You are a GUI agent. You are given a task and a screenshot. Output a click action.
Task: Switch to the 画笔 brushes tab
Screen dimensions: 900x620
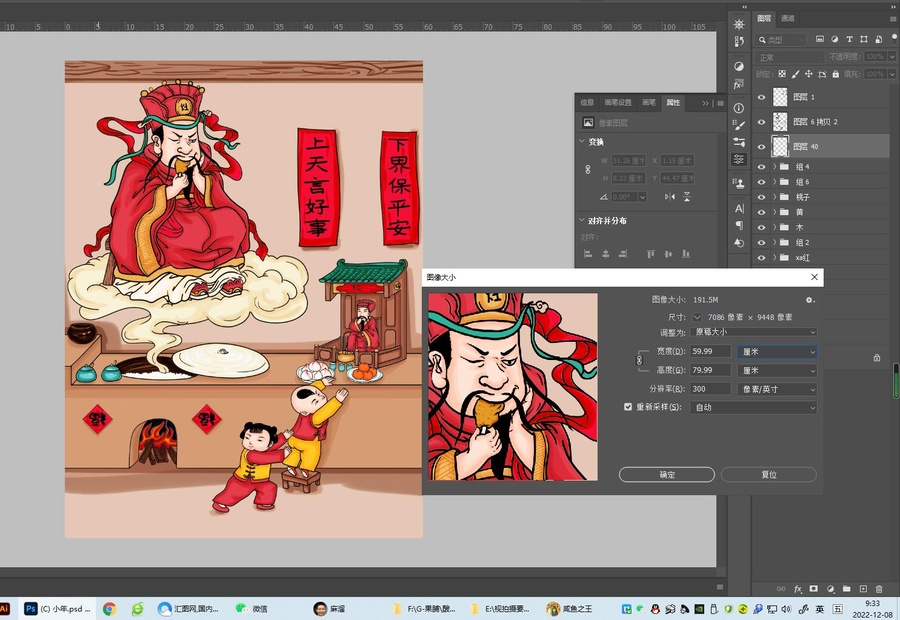(x=649, y=102)
